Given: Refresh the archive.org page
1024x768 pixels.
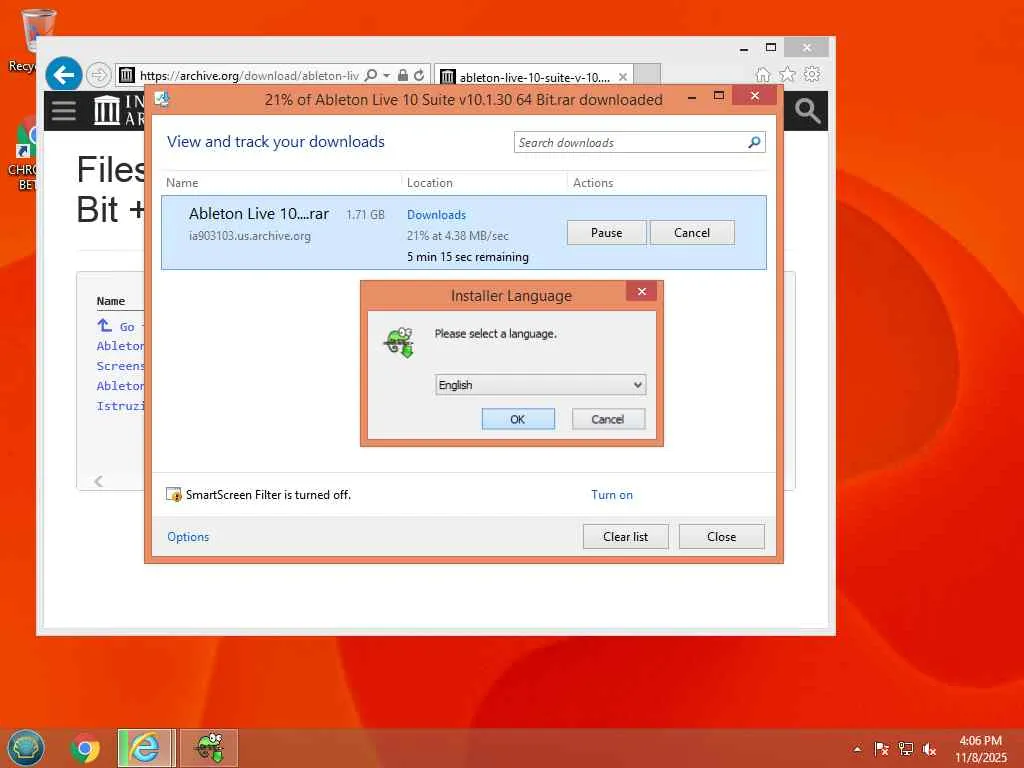Looking at the screenshot, I should 419,75.
